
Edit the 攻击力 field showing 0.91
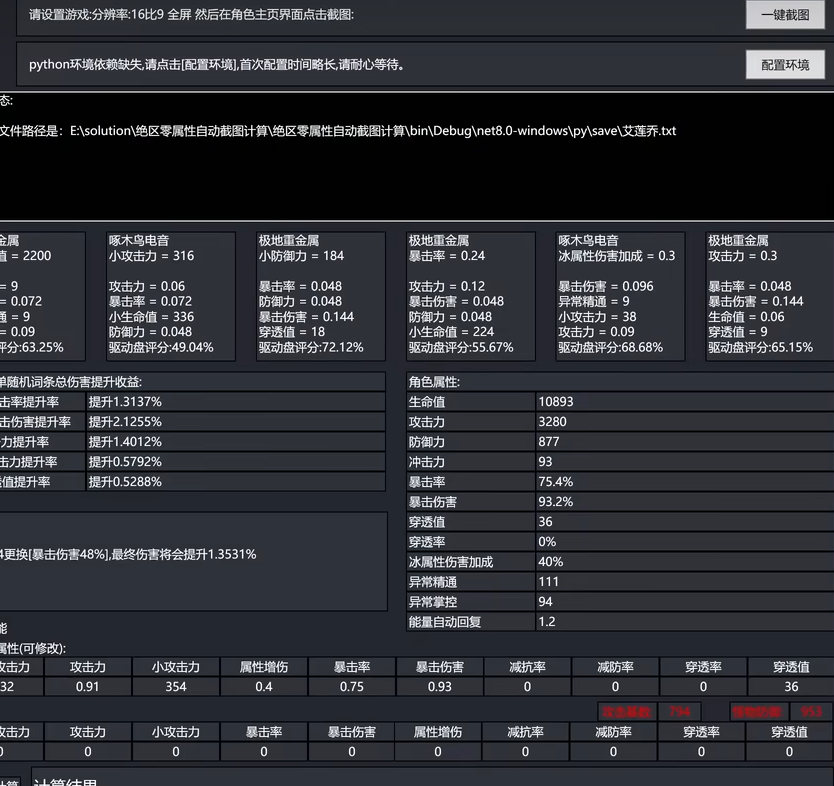(88, 687)
